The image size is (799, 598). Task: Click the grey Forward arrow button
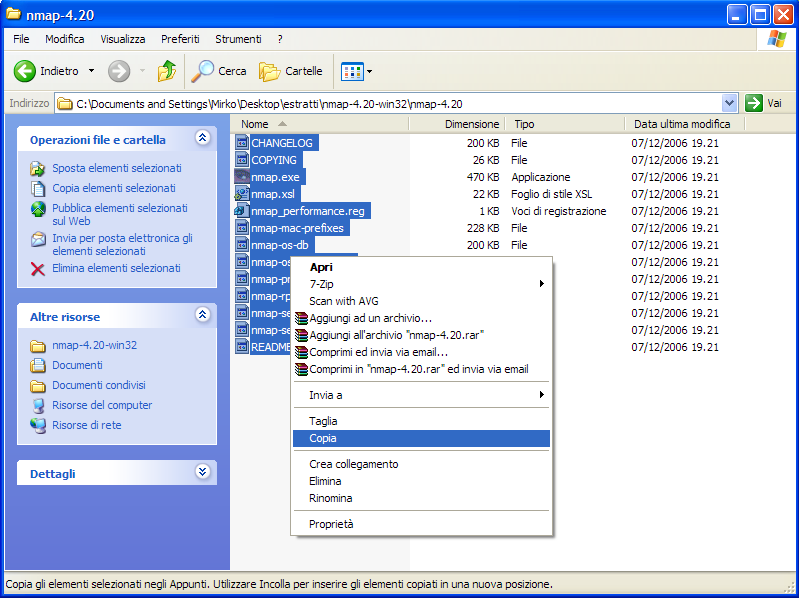pyautogui.click(x=119, y=71)
